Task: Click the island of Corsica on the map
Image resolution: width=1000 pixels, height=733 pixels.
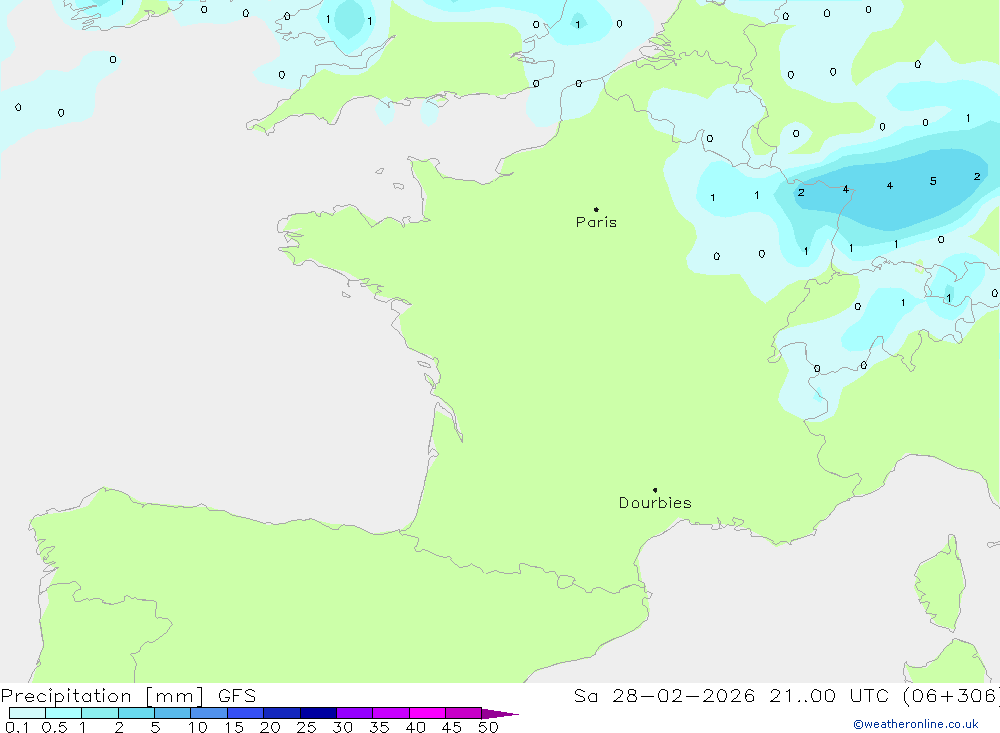Action: coord(940,584)
